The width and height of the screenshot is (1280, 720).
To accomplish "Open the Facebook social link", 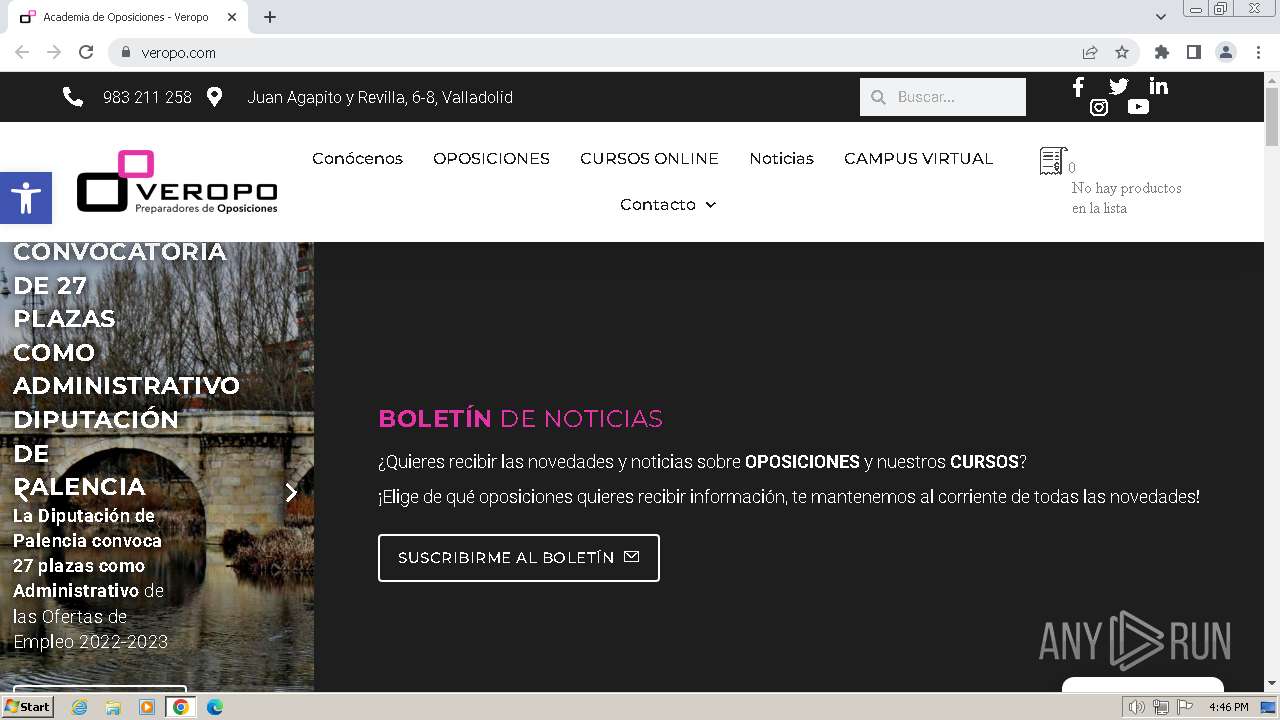I will point(1078,87).
